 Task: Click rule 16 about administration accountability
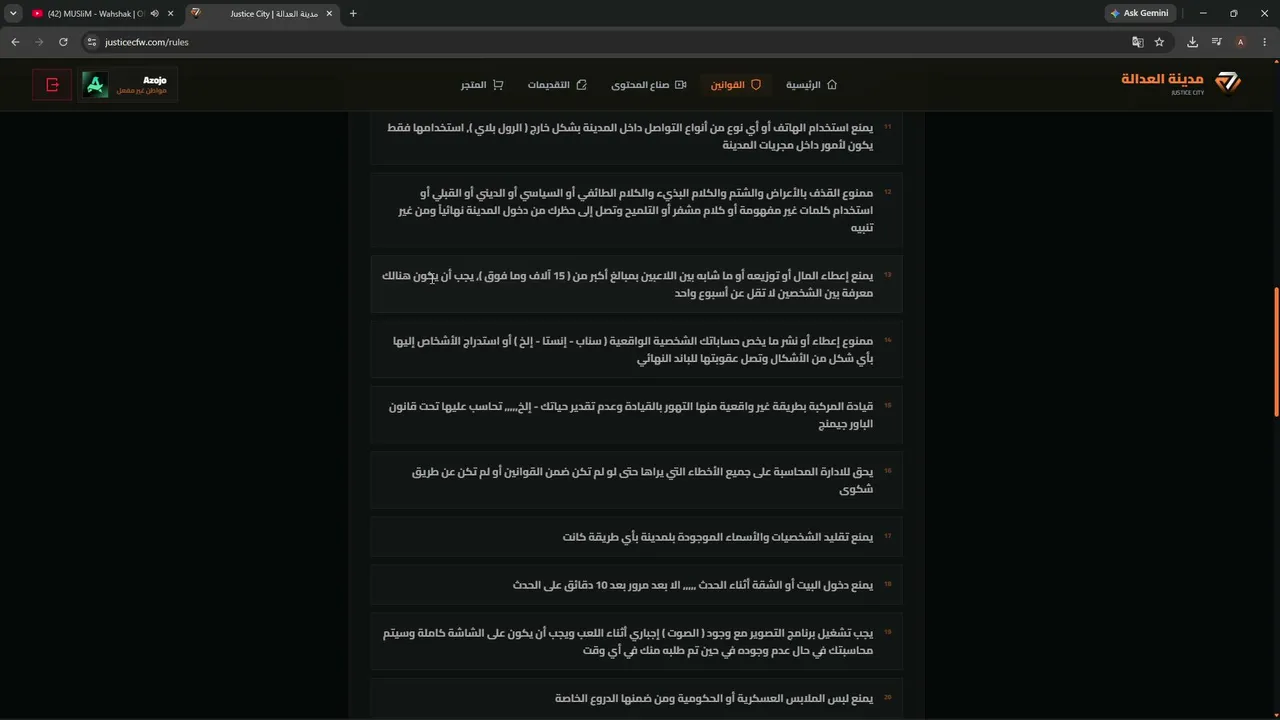click(x=636, y=480)
